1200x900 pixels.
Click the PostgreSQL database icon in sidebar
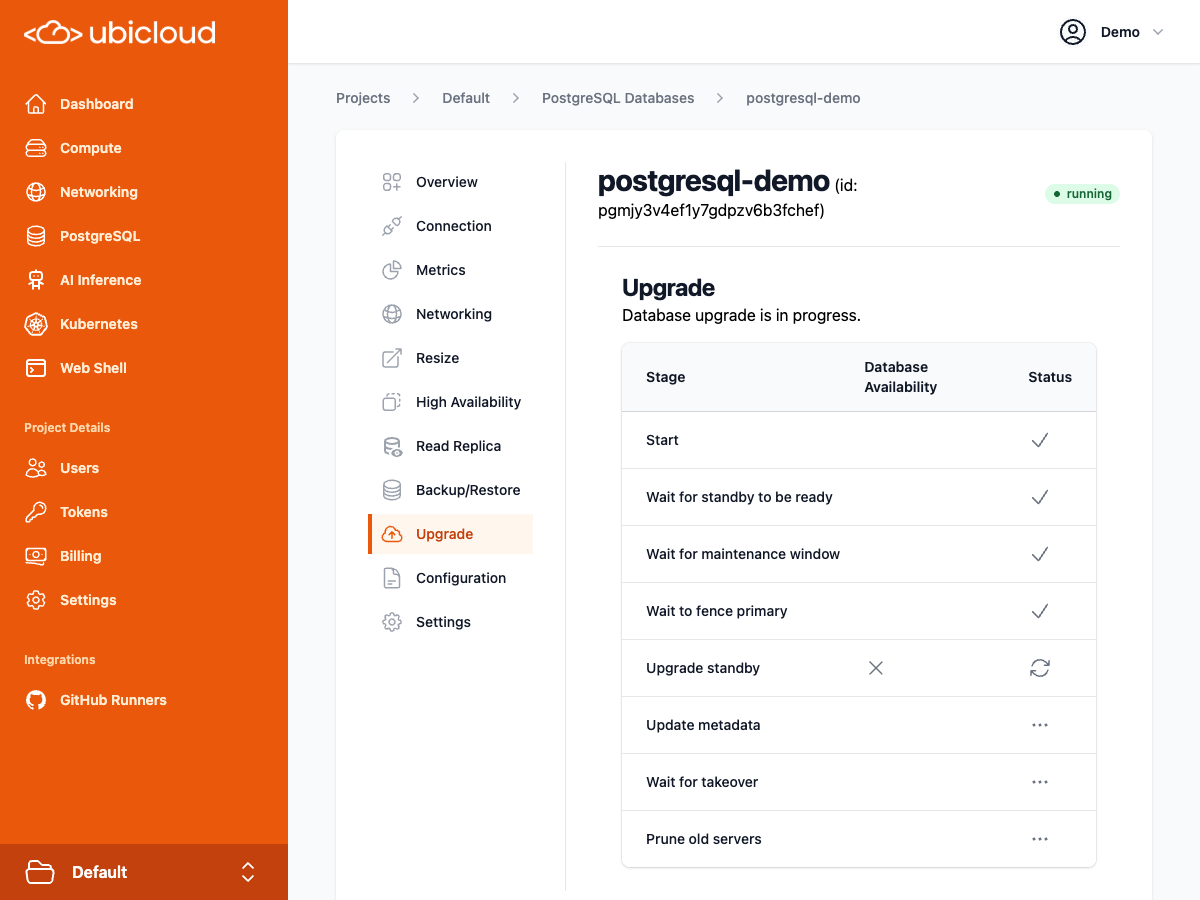point(36,236)
